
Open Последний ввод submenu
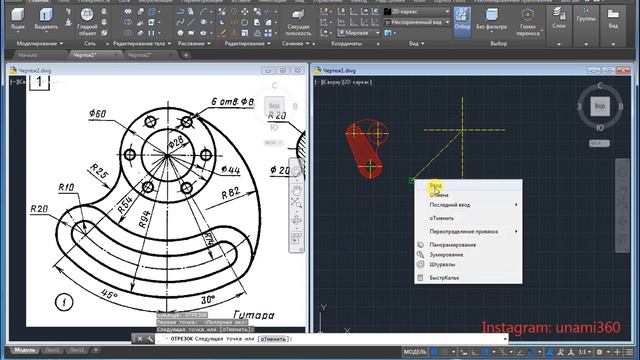(x=468, y=205)
